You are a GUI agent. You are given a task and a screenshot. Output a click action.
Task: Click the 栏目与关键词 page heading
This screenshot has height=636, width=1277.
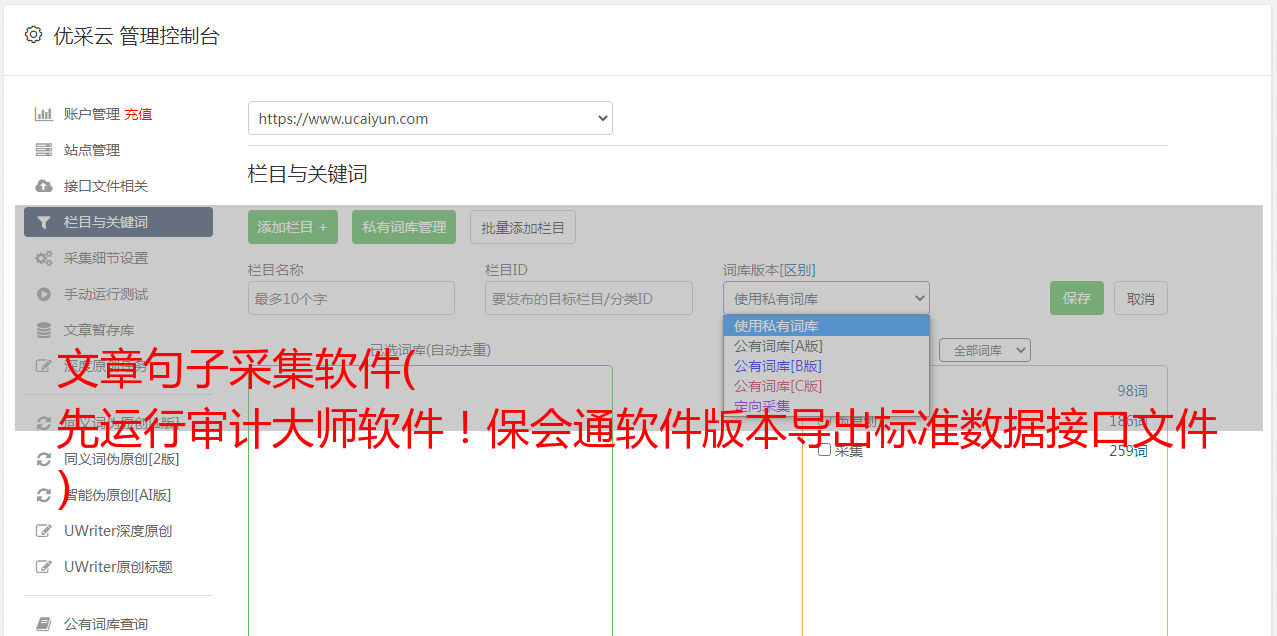coord(308,174)
